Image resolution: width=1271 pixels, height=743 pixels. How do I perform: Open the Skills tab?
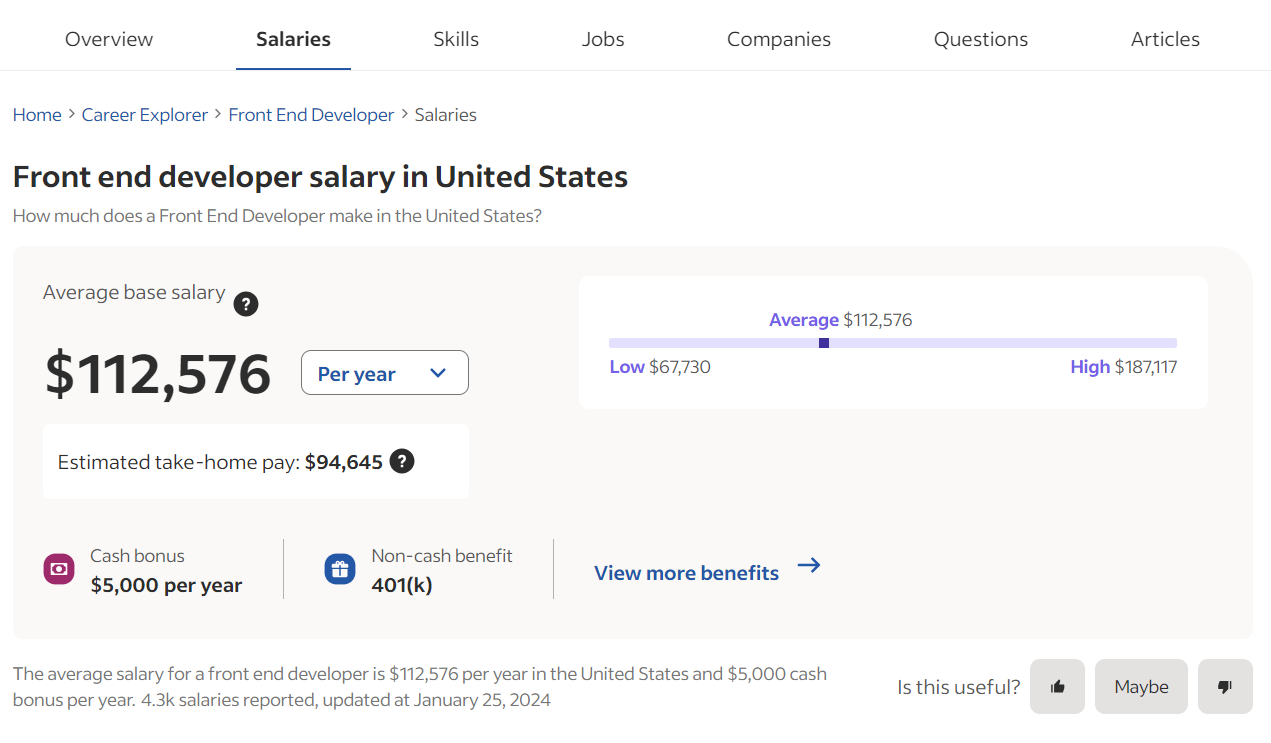[x=456, y=39]
